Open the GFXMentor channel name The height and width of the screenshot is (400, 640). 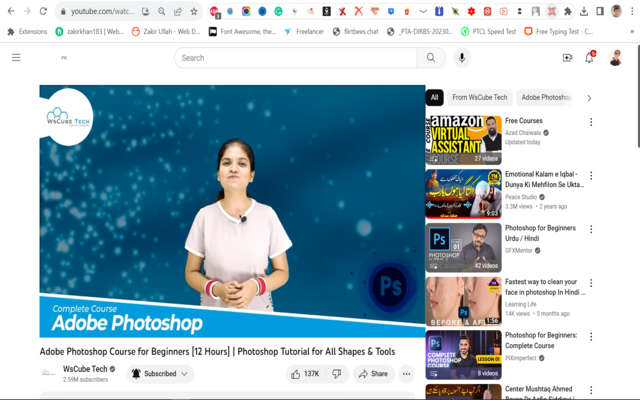[x=519, y=251]
